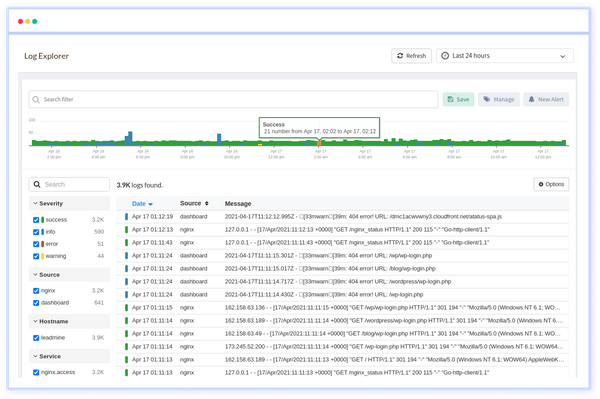Image resolution: width=600 pixels, height=399 pixels.
Task: Click the 3.9K logs found text
Action: pyautogui.click(x=140, y=185)
